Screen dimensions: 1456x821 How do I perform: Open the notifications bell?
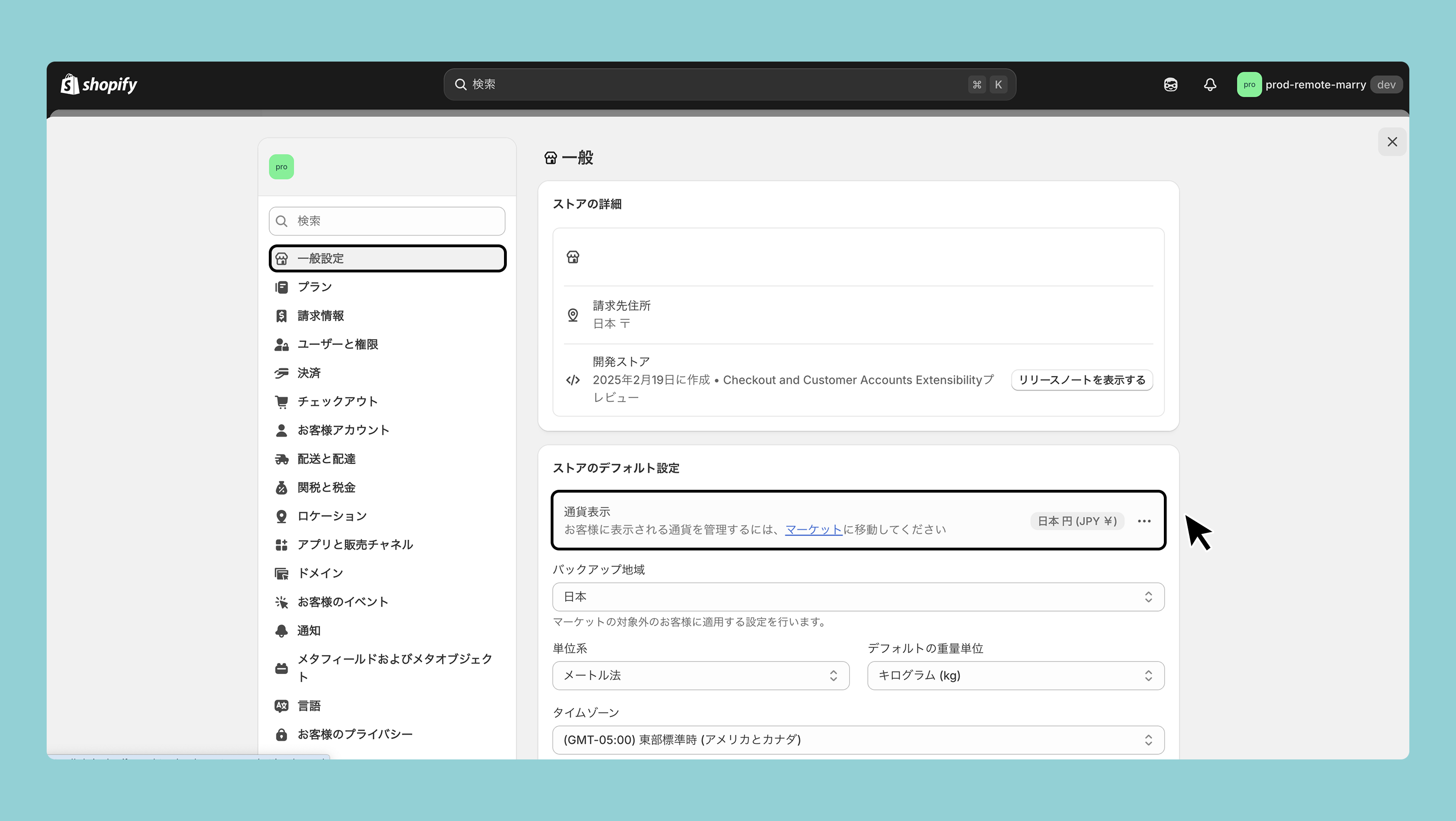[x=1210, y=85]
